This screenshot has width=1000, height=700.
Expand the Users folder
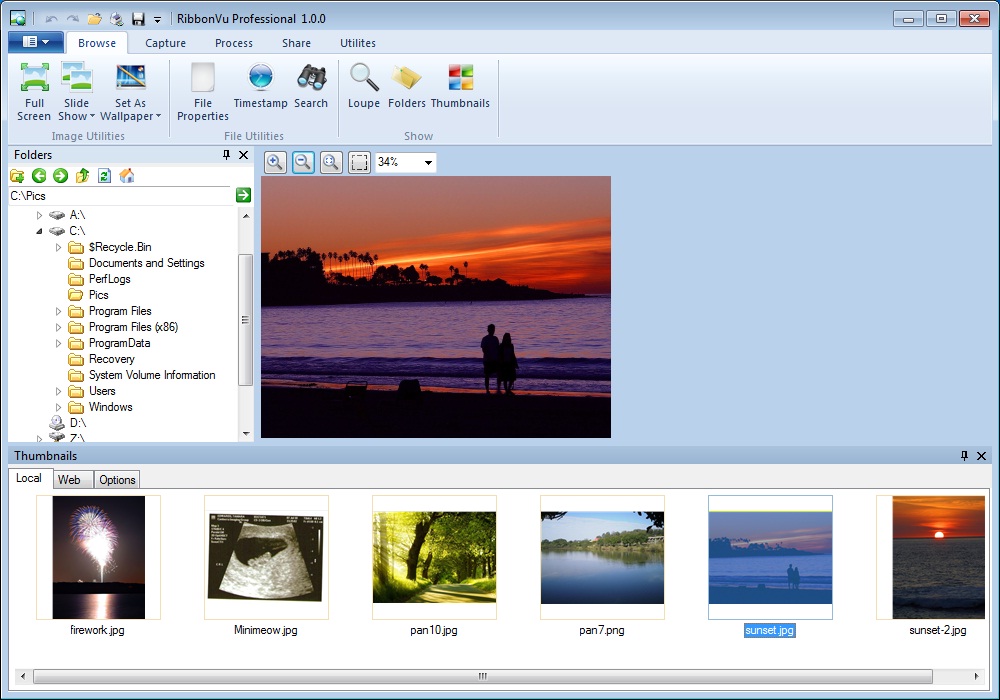[x=59, y=391]
